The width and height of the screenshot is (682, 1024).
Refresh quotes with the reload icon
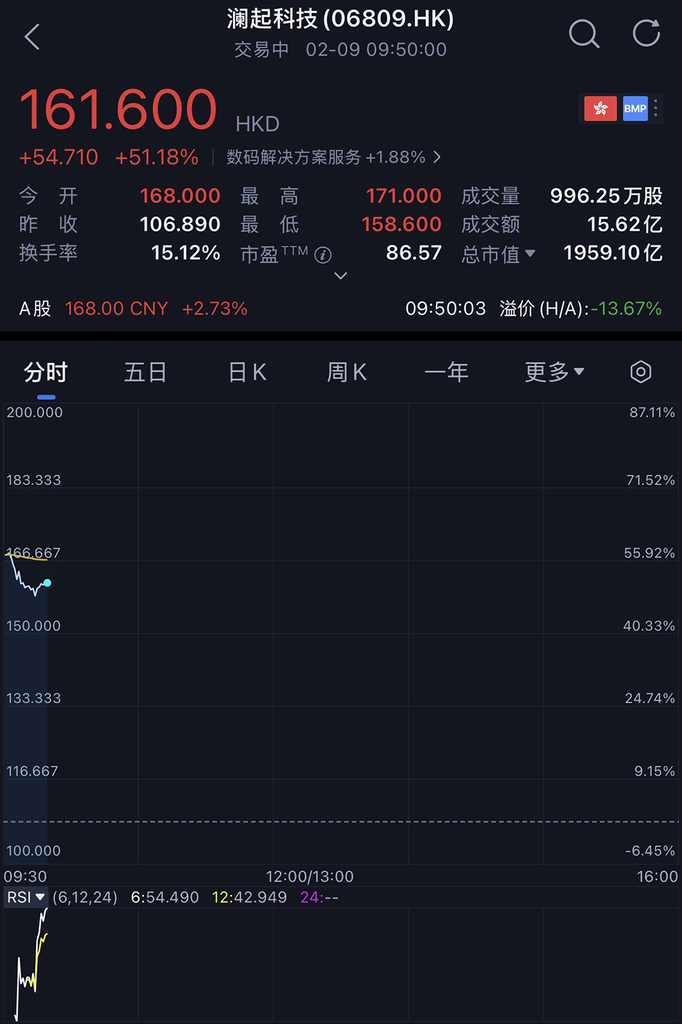[645, 33]
